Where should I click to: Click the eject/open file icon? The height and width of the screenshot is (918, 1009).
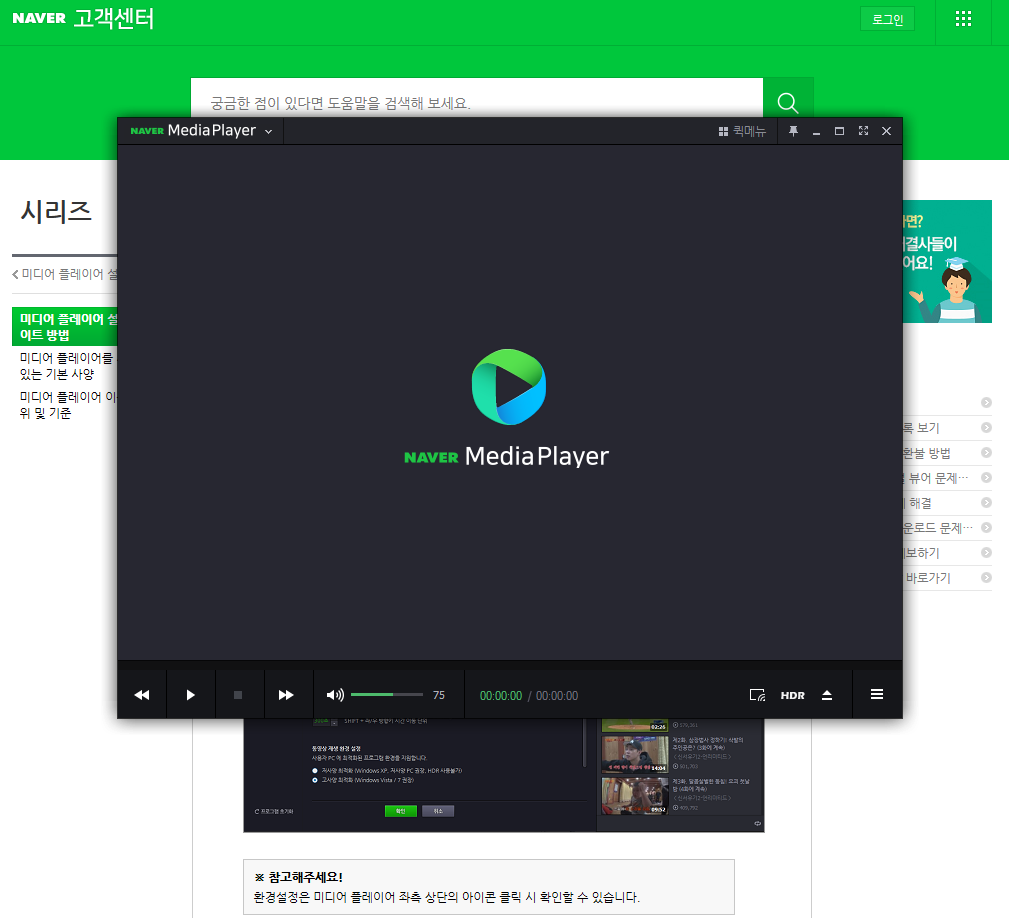(827, 695)
